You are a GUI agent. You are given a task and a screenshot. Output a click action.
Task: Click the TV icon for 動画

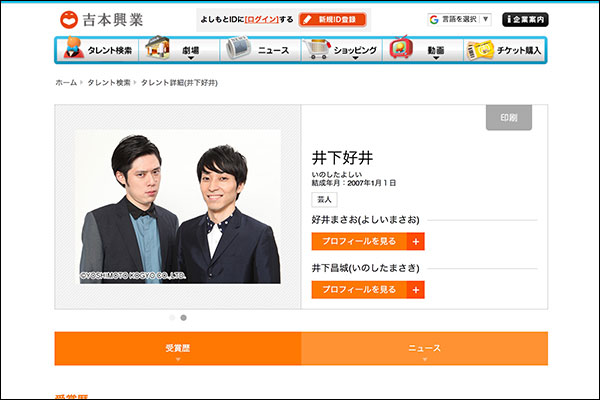401,49
